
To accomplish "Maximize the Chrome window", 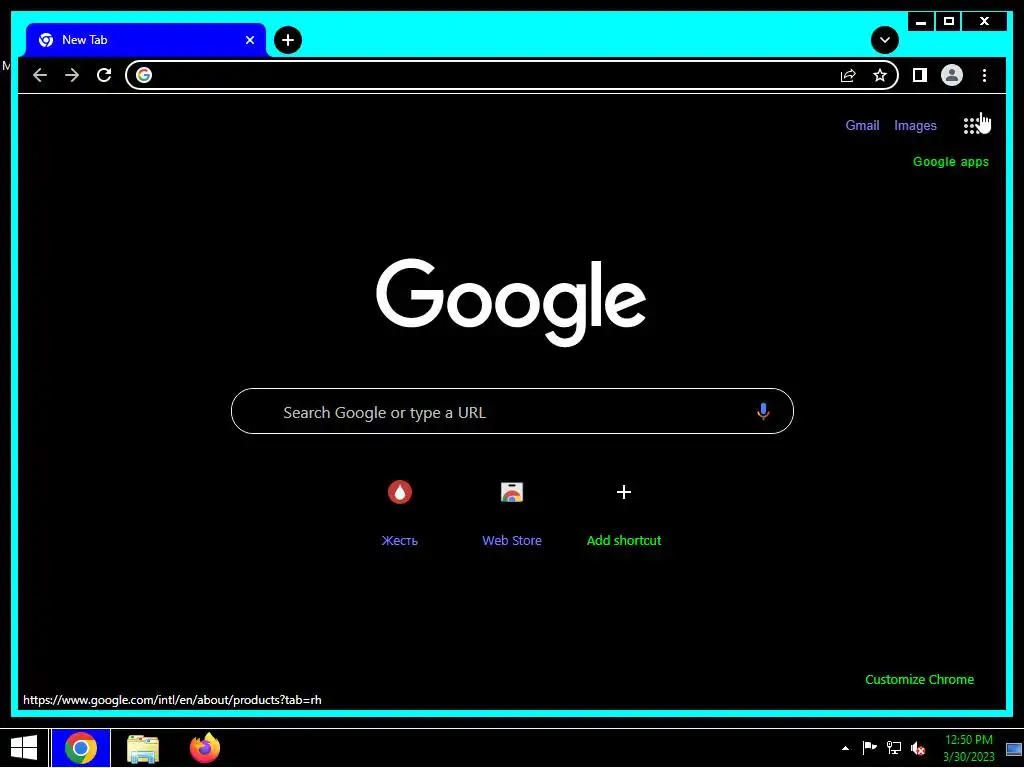I will click(x=949, y=22).
